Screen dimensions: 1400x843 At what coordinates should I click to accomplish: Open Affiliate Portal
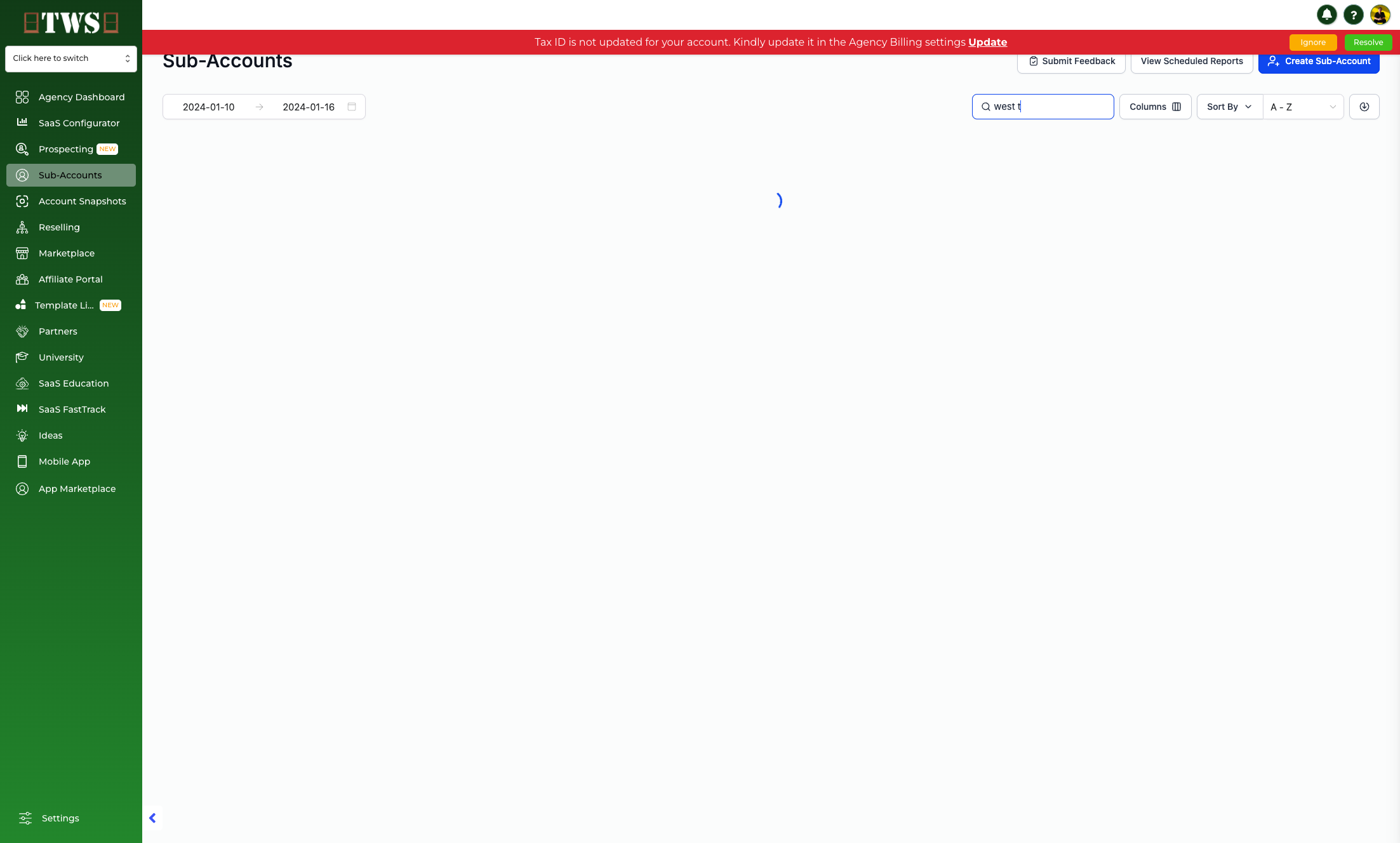(71, 279)
